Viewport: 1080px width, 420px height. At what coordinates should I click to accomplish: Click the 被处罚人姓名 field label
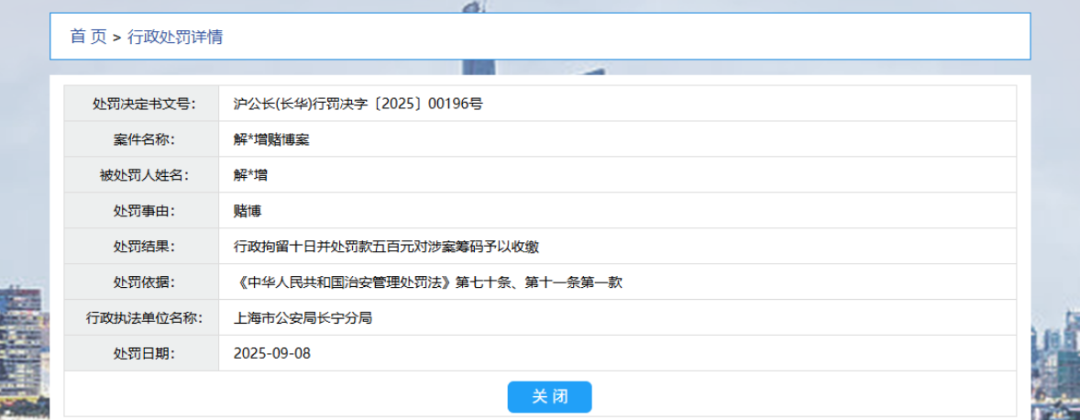pos(142,175)
